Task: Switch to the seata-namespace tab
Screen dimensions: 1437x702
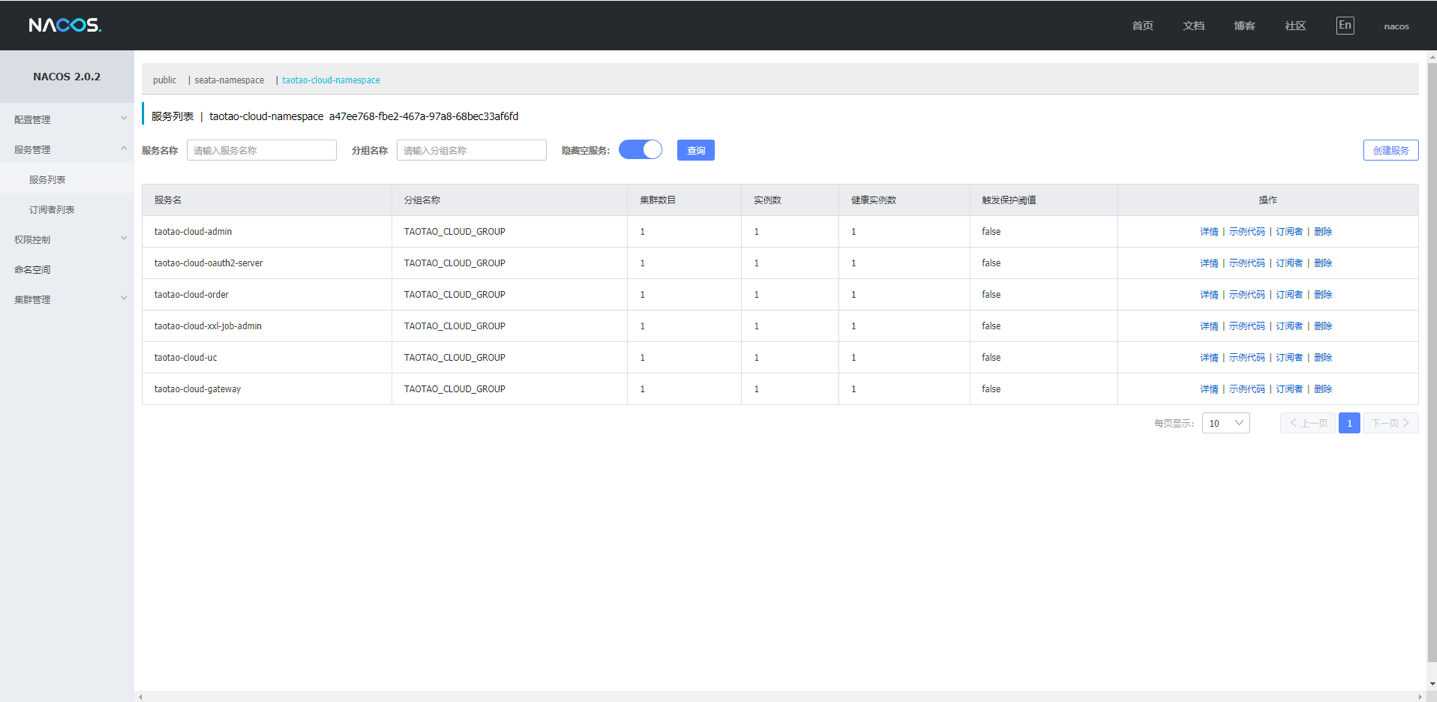Action: [x=229, y=80]
